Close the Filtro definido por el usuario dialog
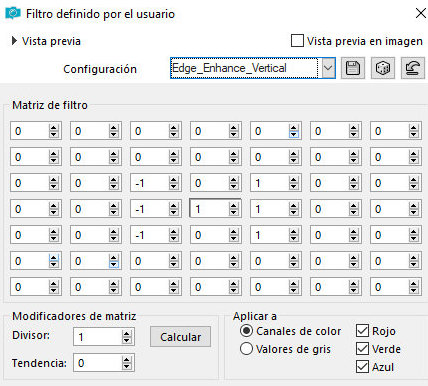This screenshot has width=428, height=386. [421, 13]
